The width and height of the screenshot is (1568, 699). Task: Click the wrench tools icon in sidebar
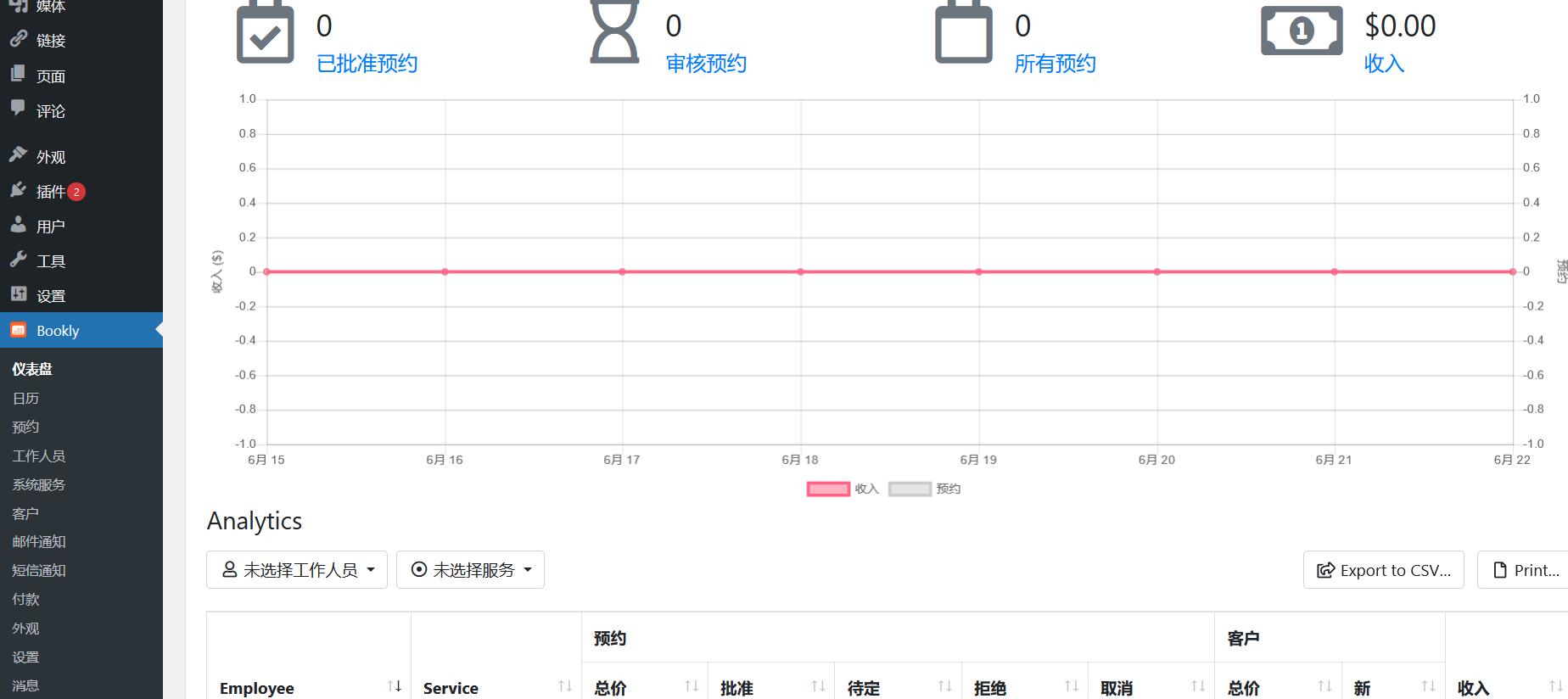click(19, 260)
